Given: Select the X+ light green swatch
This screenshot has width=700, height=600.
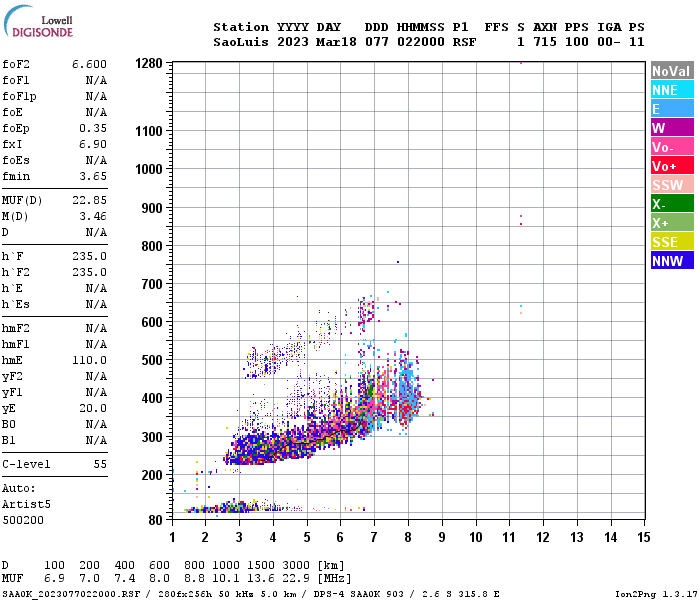Looking at the screenshot, I should 672,223.
